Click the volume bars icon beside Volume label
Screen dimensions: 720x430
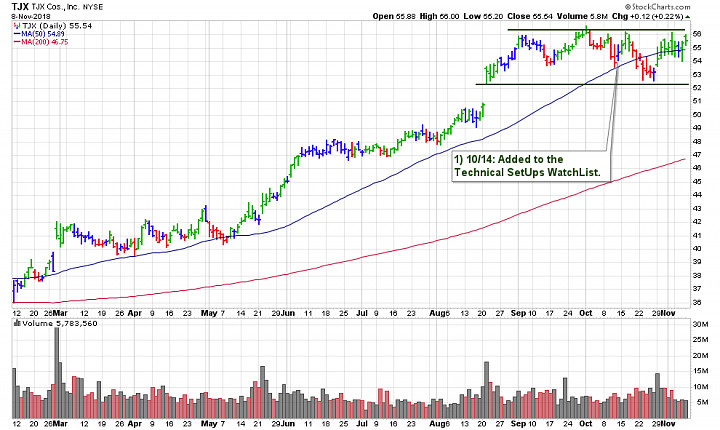(x=17, y=323)
